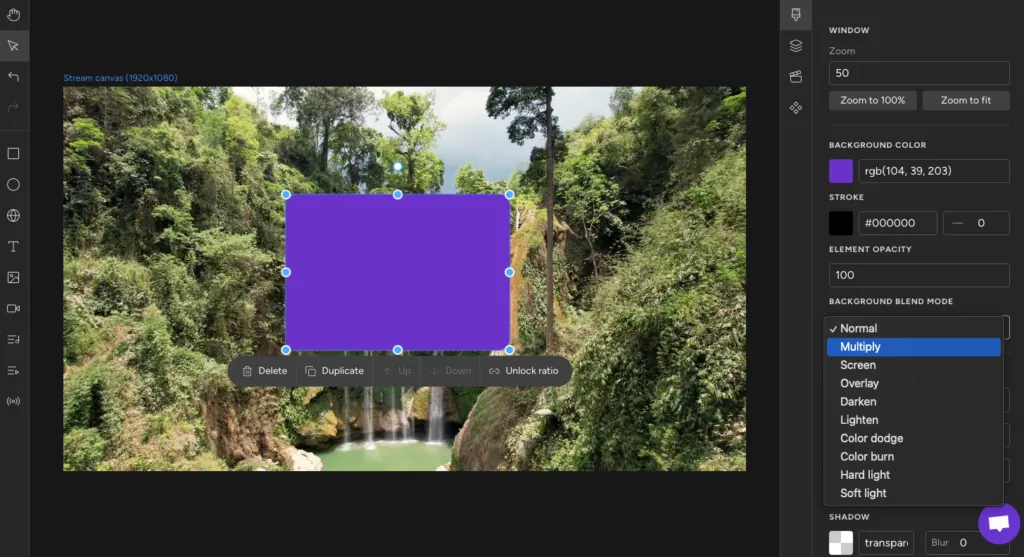Viewport: 1024px width, 557px height.
Task: Open the purple background color swatch
Action: (x=840, y=171)
